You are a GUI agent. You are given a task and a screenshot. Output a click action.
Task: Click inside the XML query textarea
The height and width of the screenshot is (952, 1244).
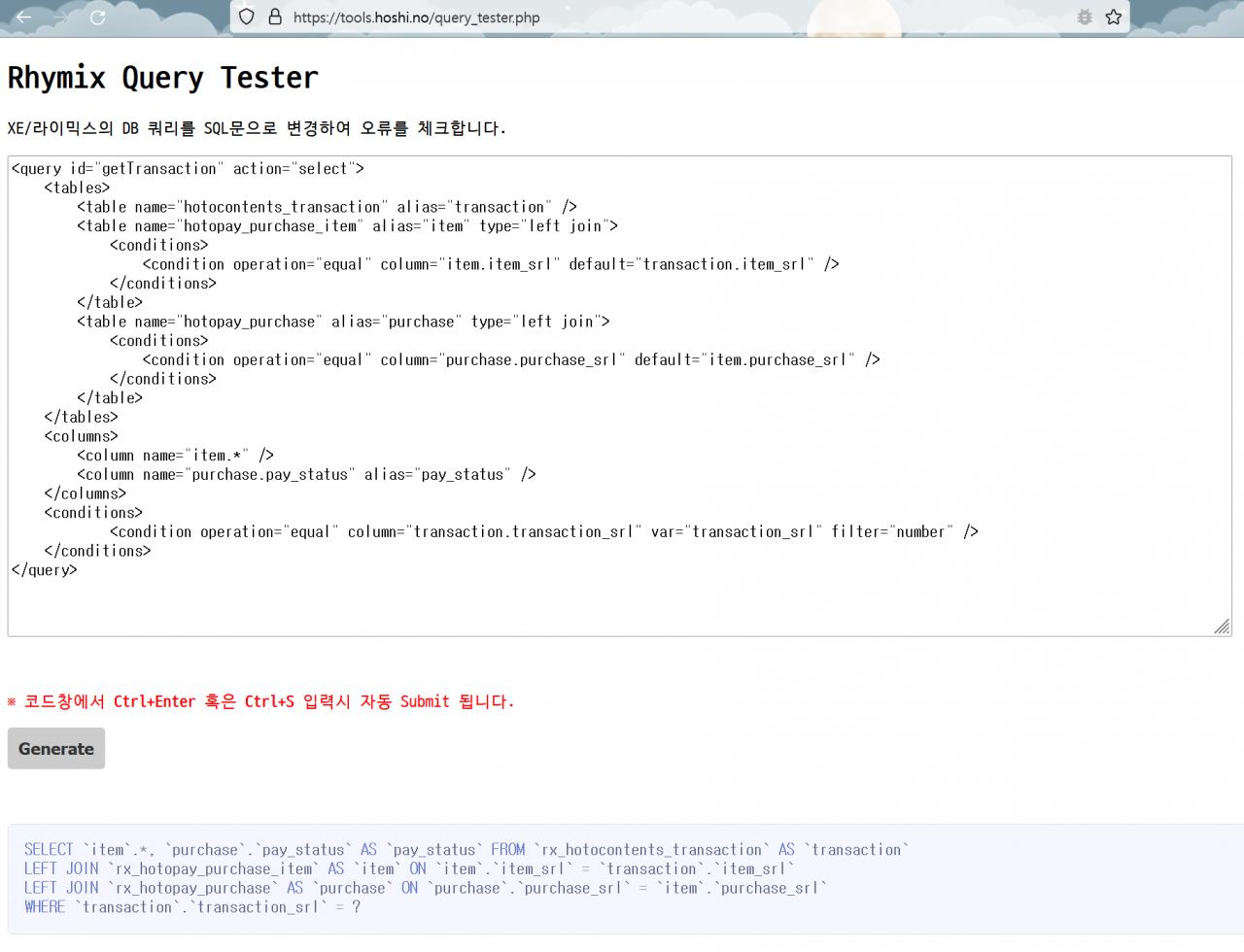point(619,396)
